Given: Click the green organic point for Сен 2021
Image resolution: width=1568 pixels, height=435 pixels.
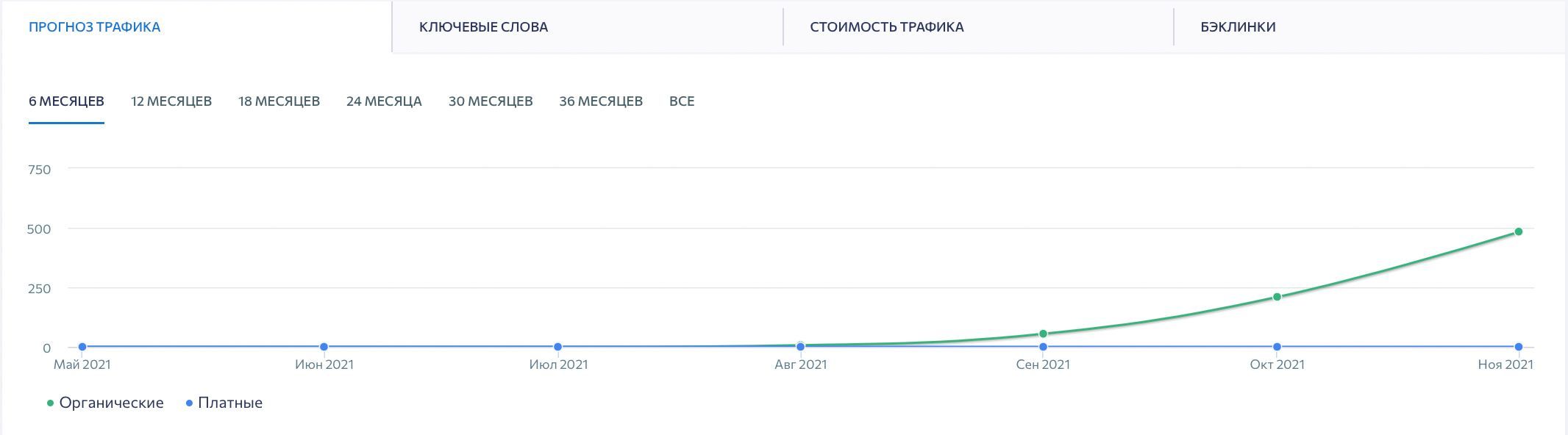Looking at the screenshot, I should coord(1043,334).
